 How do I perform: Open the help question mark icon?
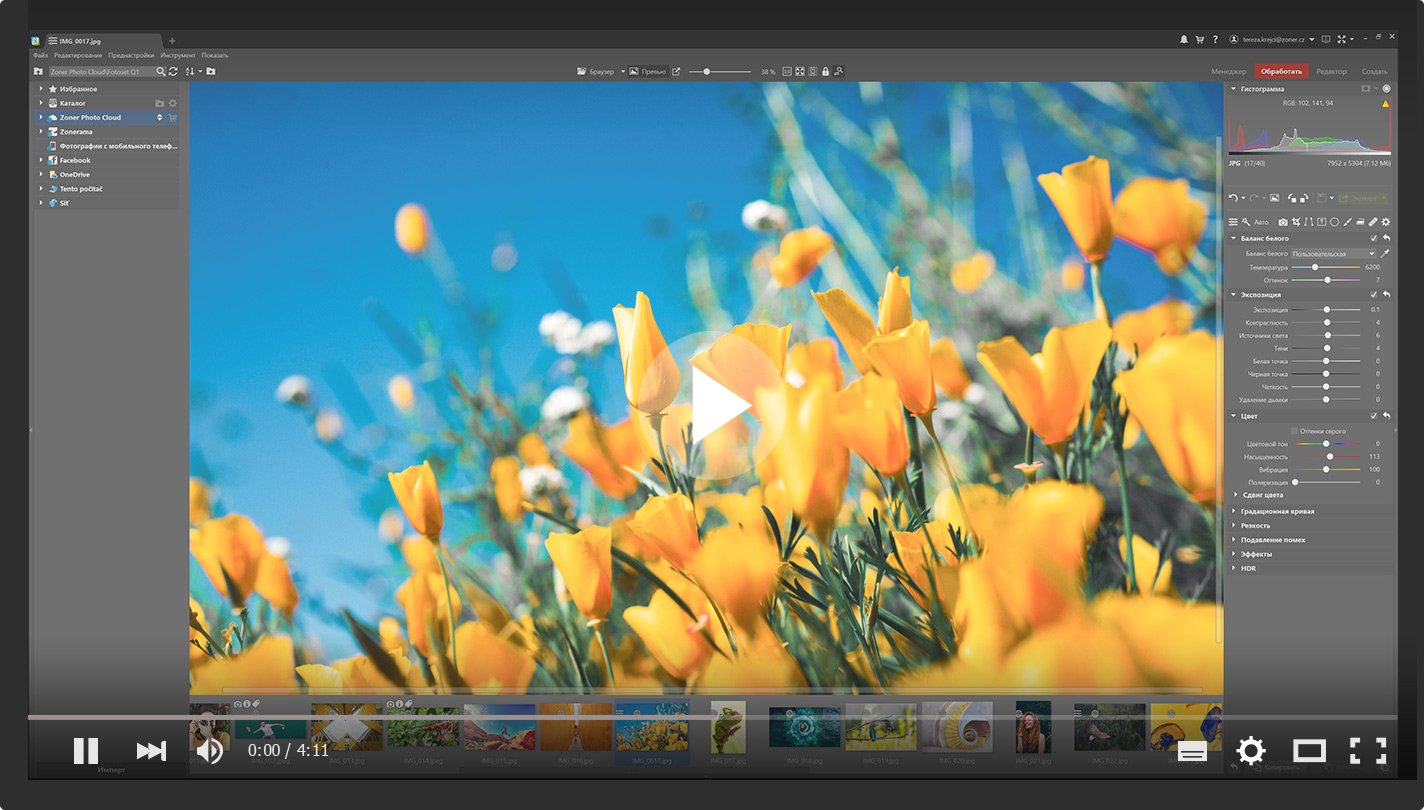[x=1215, y=40]
